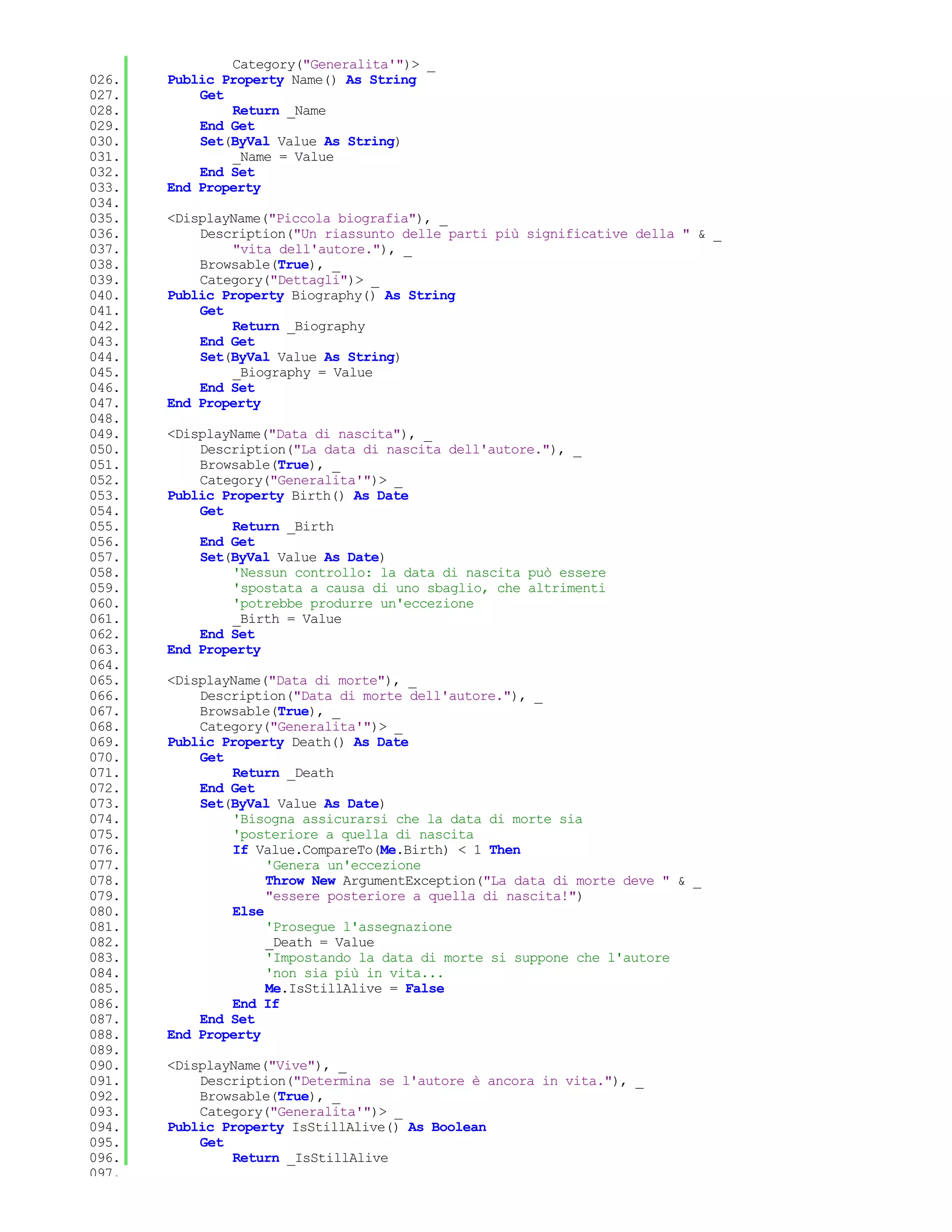Click line number 096.
The image size is (952, 1232).
click(104, 1158)
